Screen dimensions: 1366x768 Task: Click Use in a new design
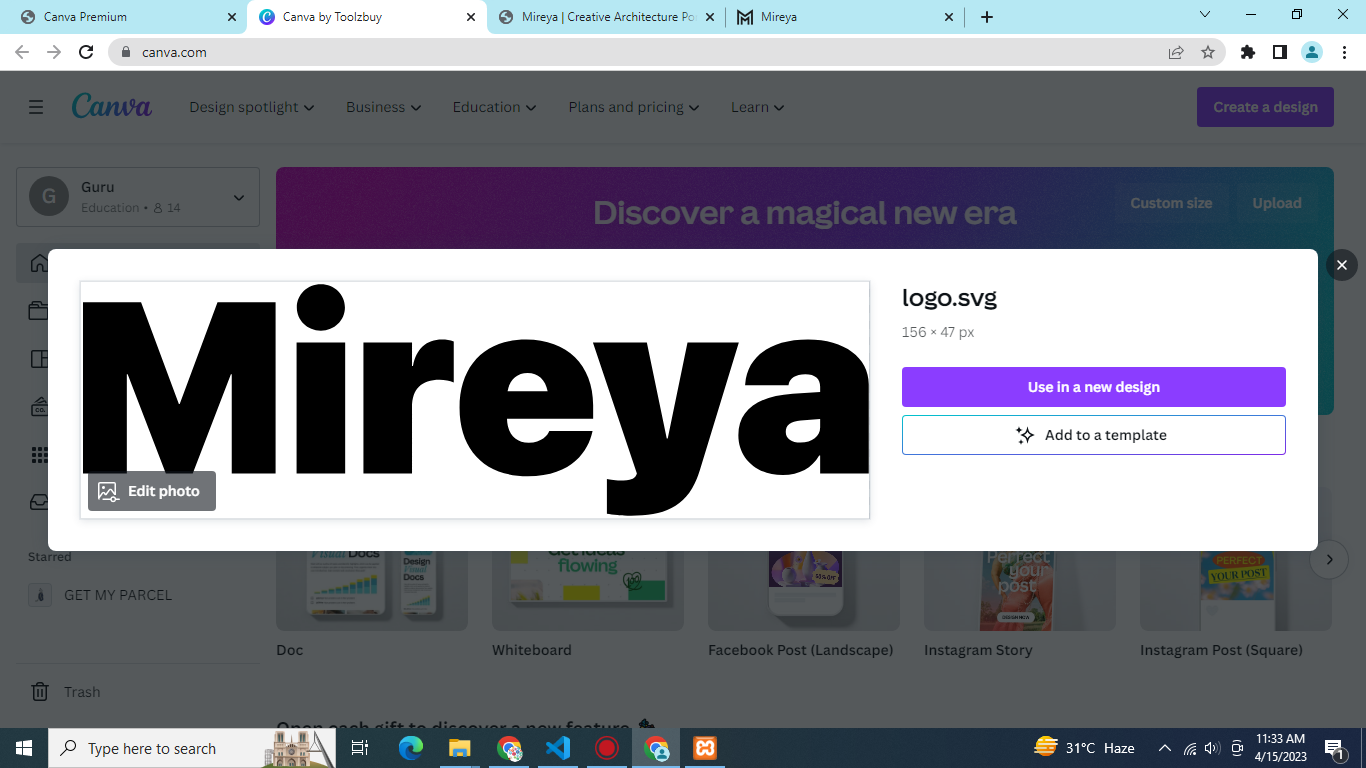click(x=1093, y=387)
